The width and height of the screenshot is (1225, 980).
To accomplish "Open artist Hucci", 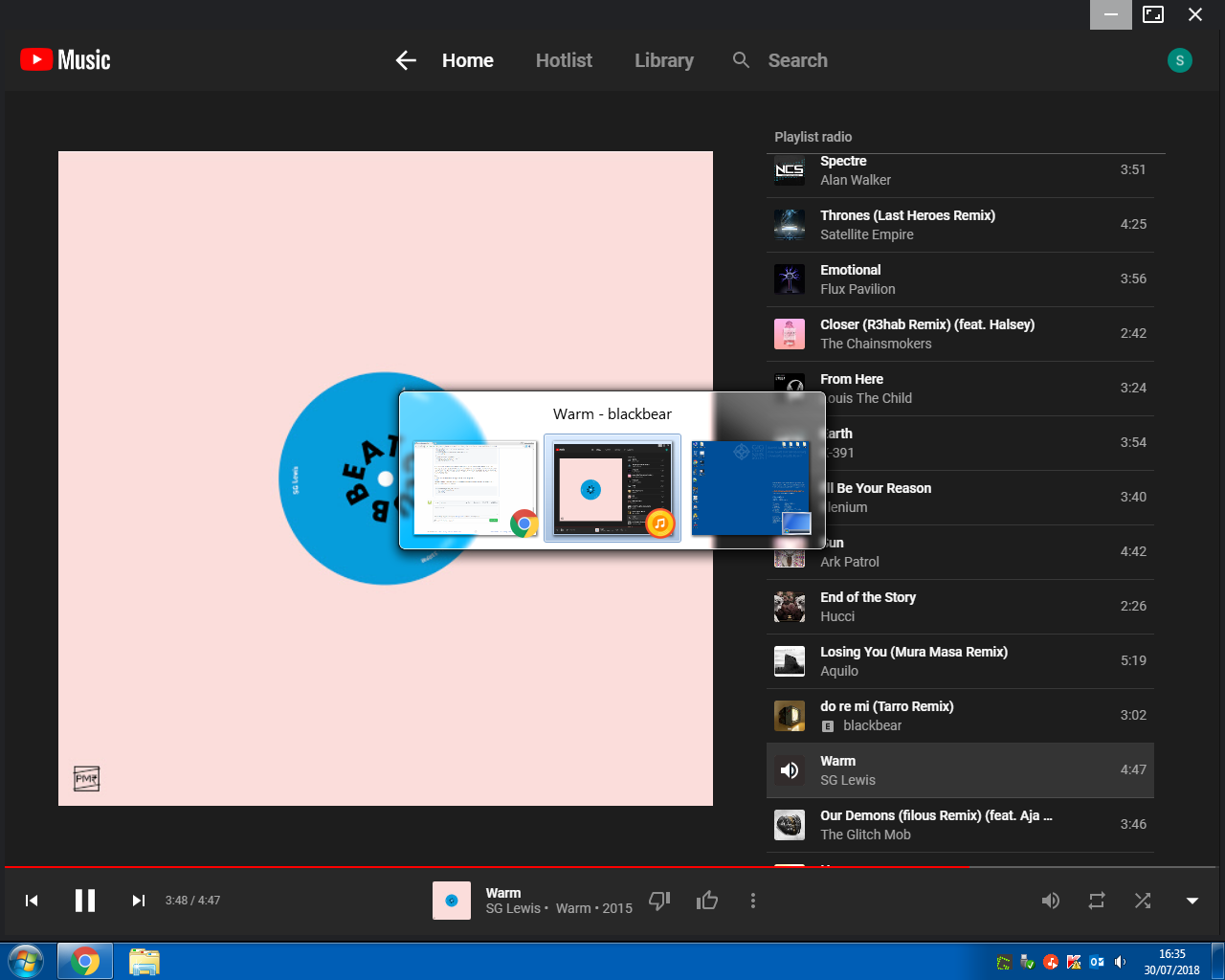I will (x=837, y=616).
